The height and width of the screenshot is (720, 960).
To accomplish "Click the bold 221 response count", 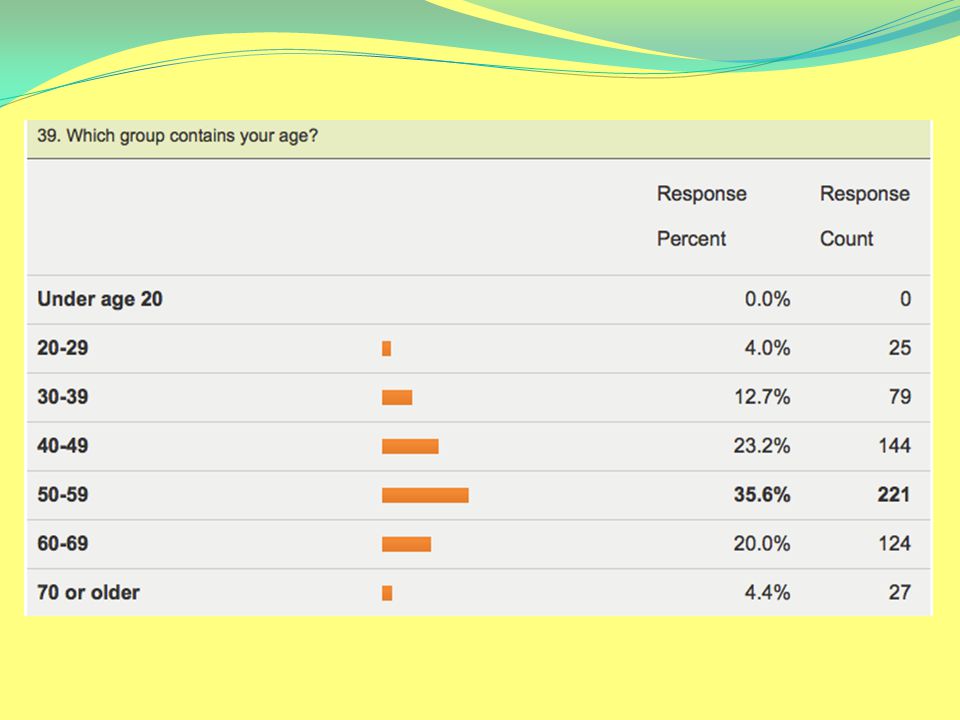I will (x=894, y=495).
